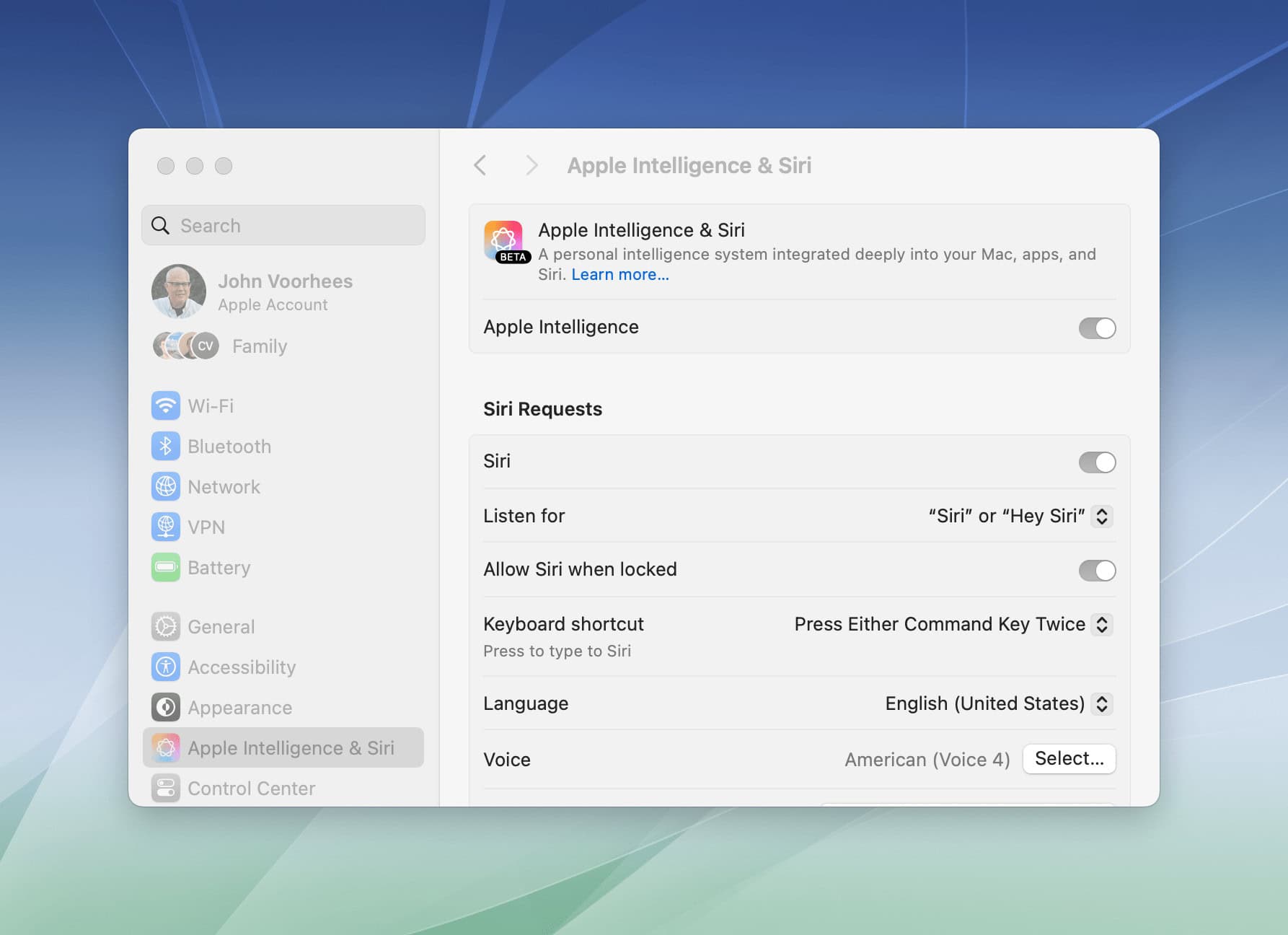The width and height of the screenshot is (1288, 935).
Task: Open Bluetooth settings pane
Action: coord(283,446)
